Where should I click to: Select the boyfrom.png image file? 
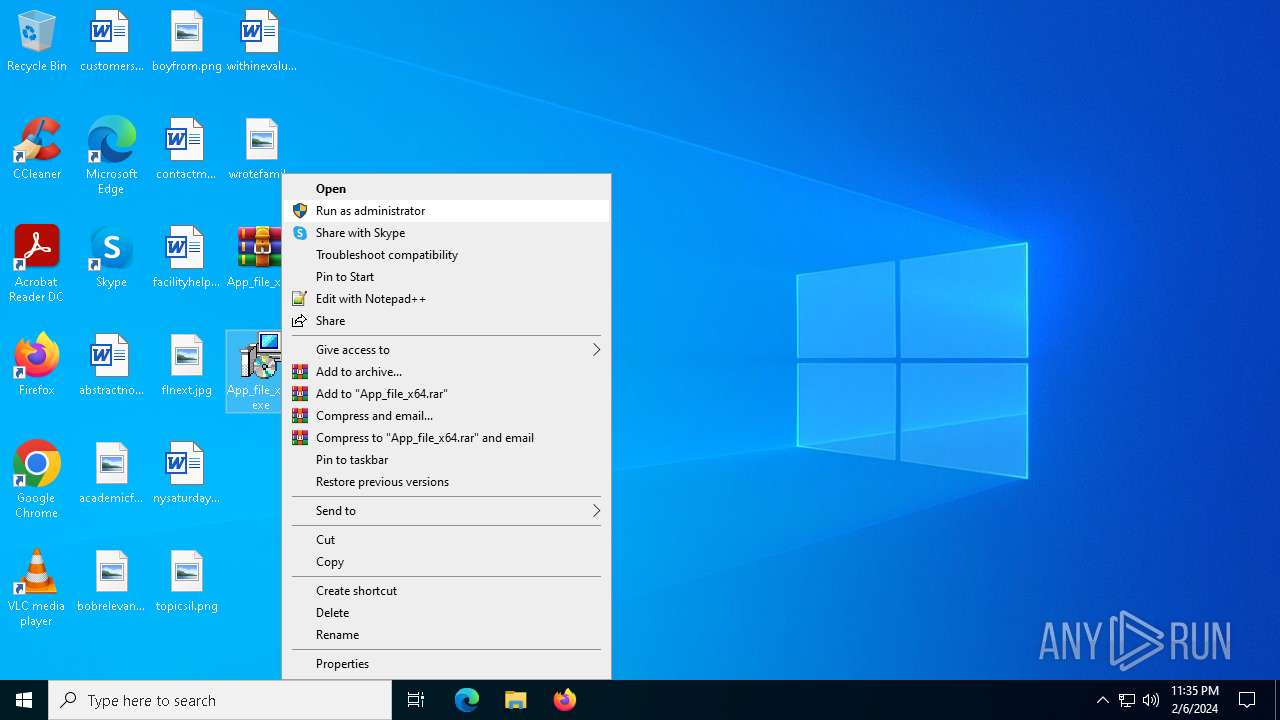tap(186, 41)
